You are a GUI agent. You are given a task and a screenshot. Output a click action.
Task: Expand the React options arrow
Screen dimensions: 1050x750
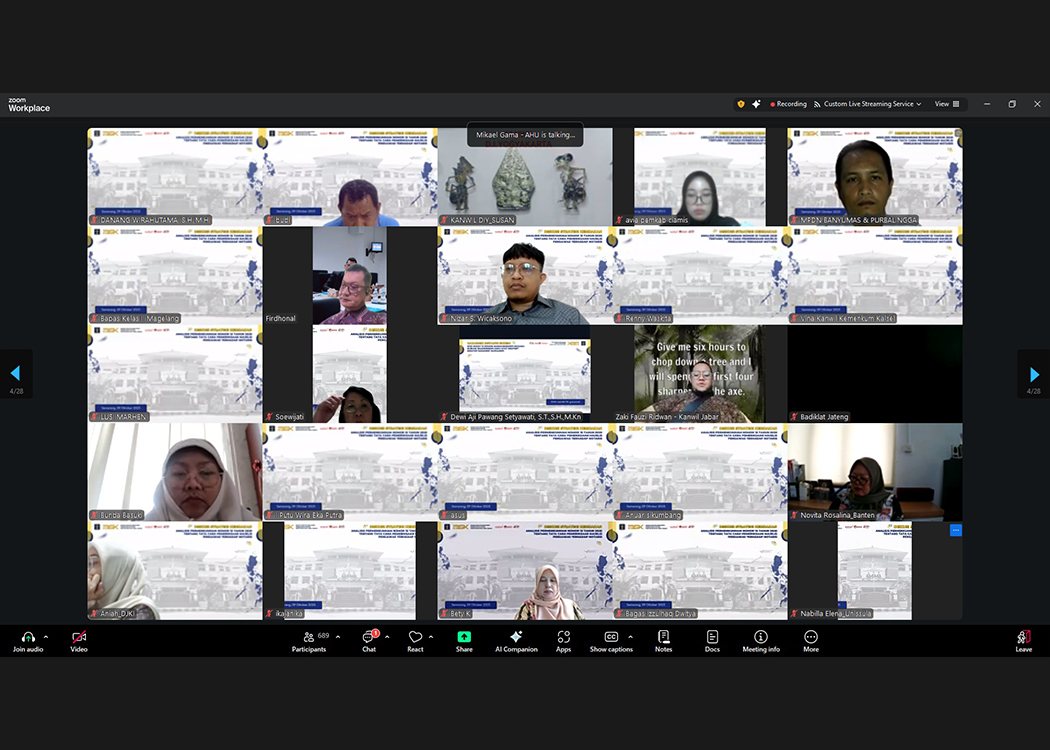431,637
